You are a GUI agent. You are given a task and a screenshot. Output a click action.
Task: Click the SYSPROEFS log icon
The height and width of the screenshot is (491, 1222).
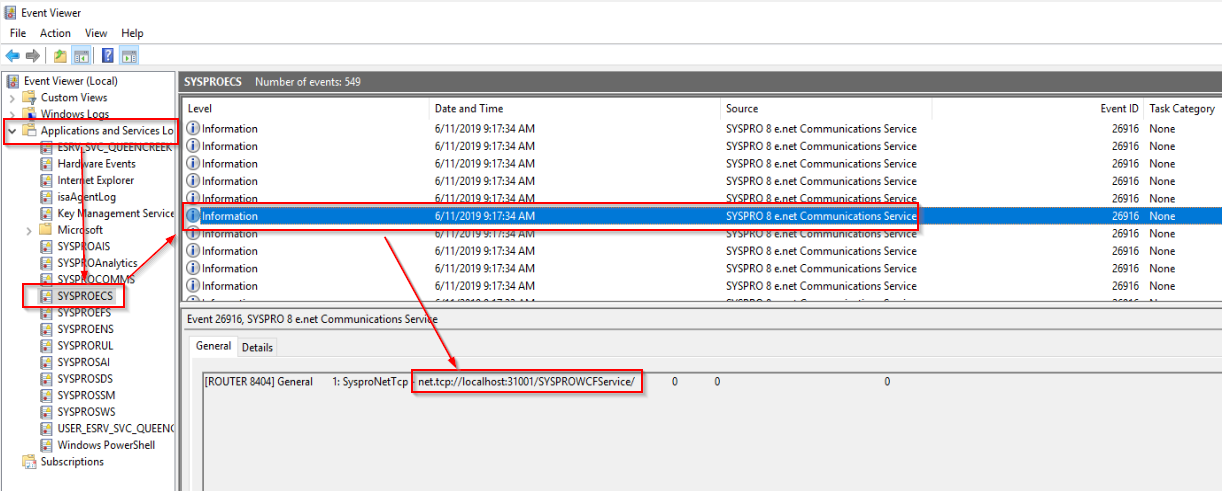[x=46, y=313]
